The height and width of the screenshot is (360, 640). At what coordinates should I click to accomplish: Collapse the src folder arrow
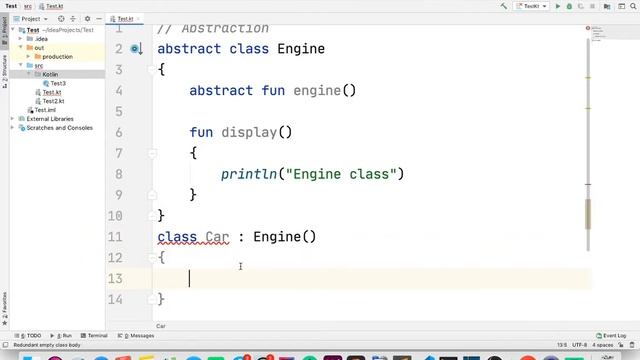[x=20, y=65]
